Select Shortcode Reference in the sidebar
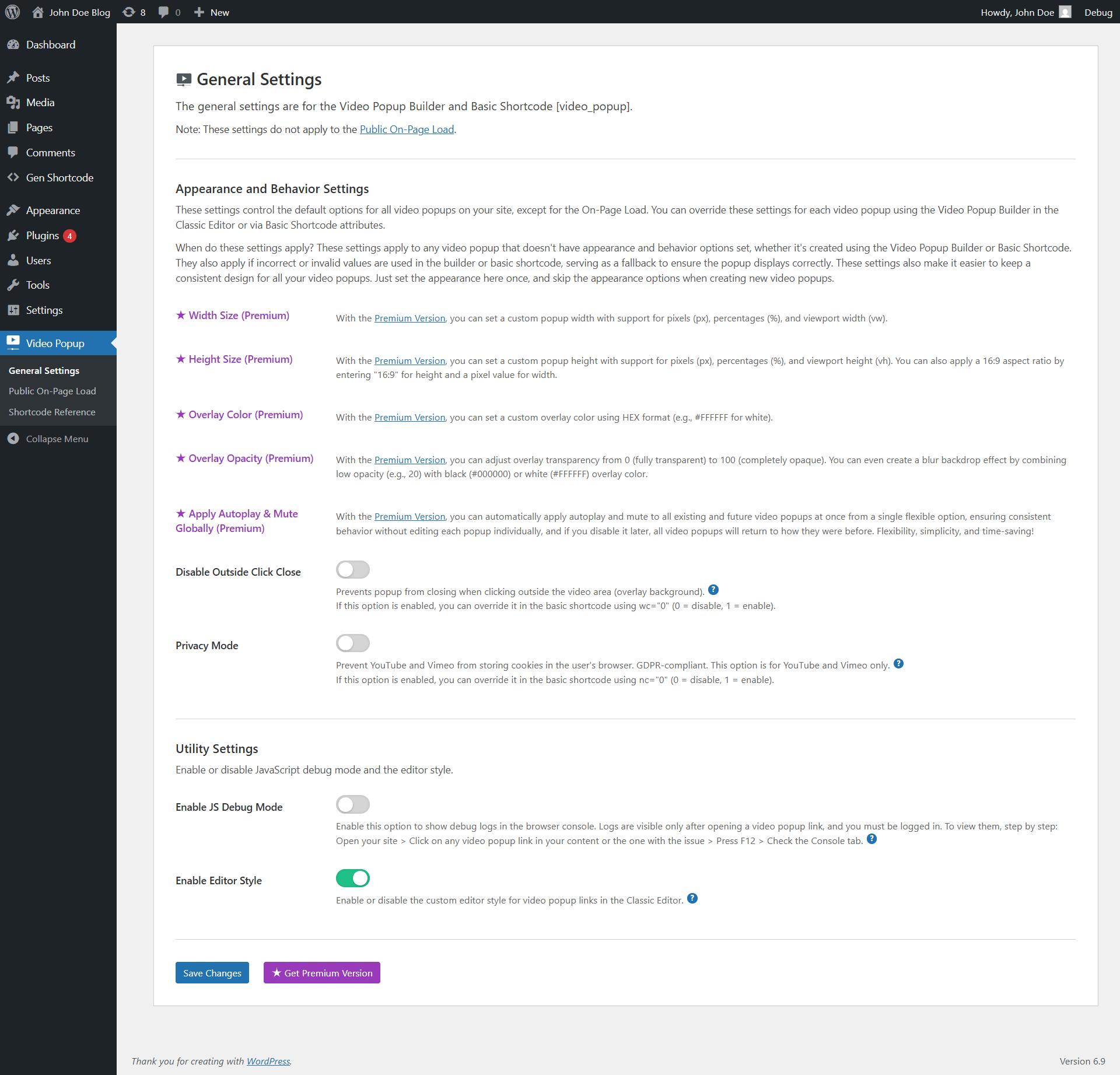 coord(52,412)
